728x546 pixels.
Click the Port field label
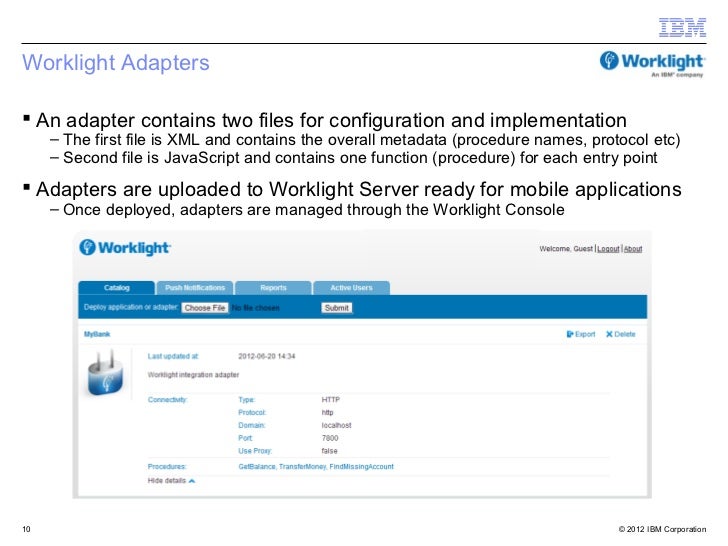(246, 438)
